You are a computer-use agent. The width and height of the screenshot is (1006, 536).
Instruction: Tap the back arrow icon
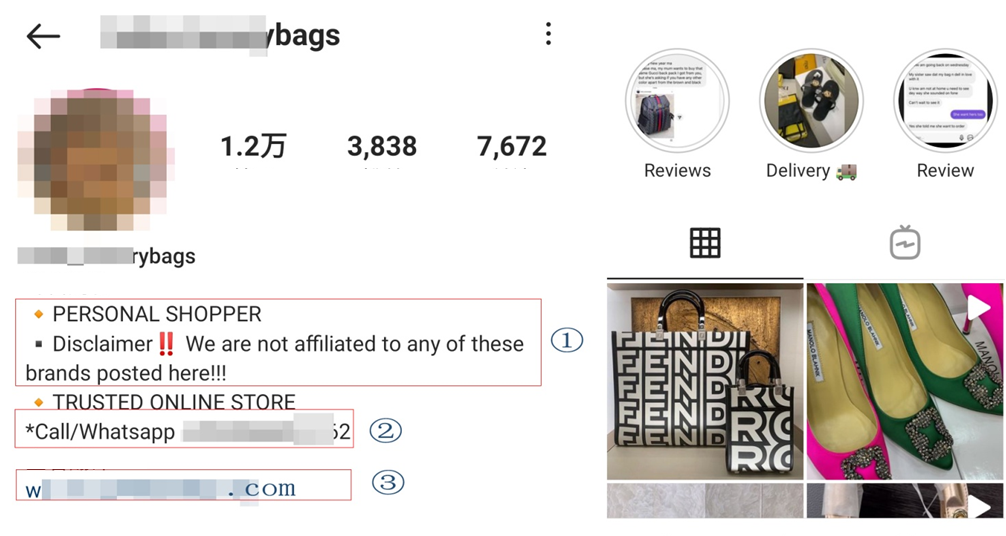[43, 37]
